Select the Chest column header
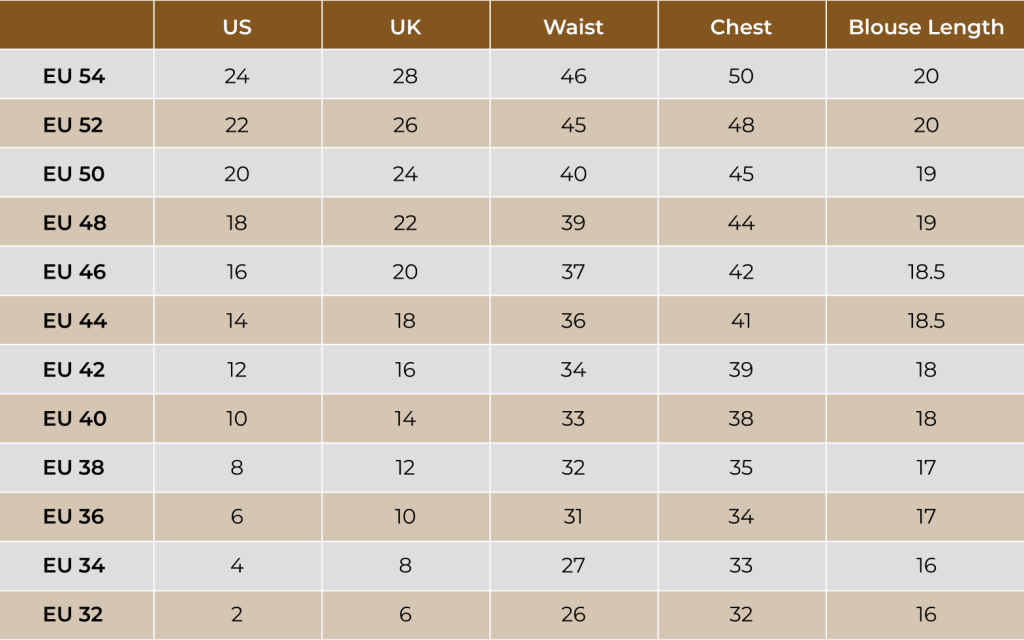1024x640 pixels. (741, 27)
